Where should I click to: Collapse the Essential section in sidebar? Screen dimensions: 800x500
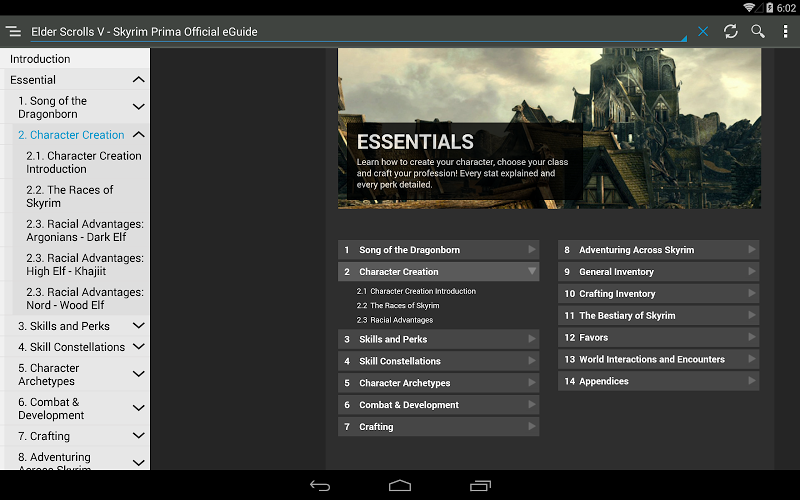click(138, 80)
